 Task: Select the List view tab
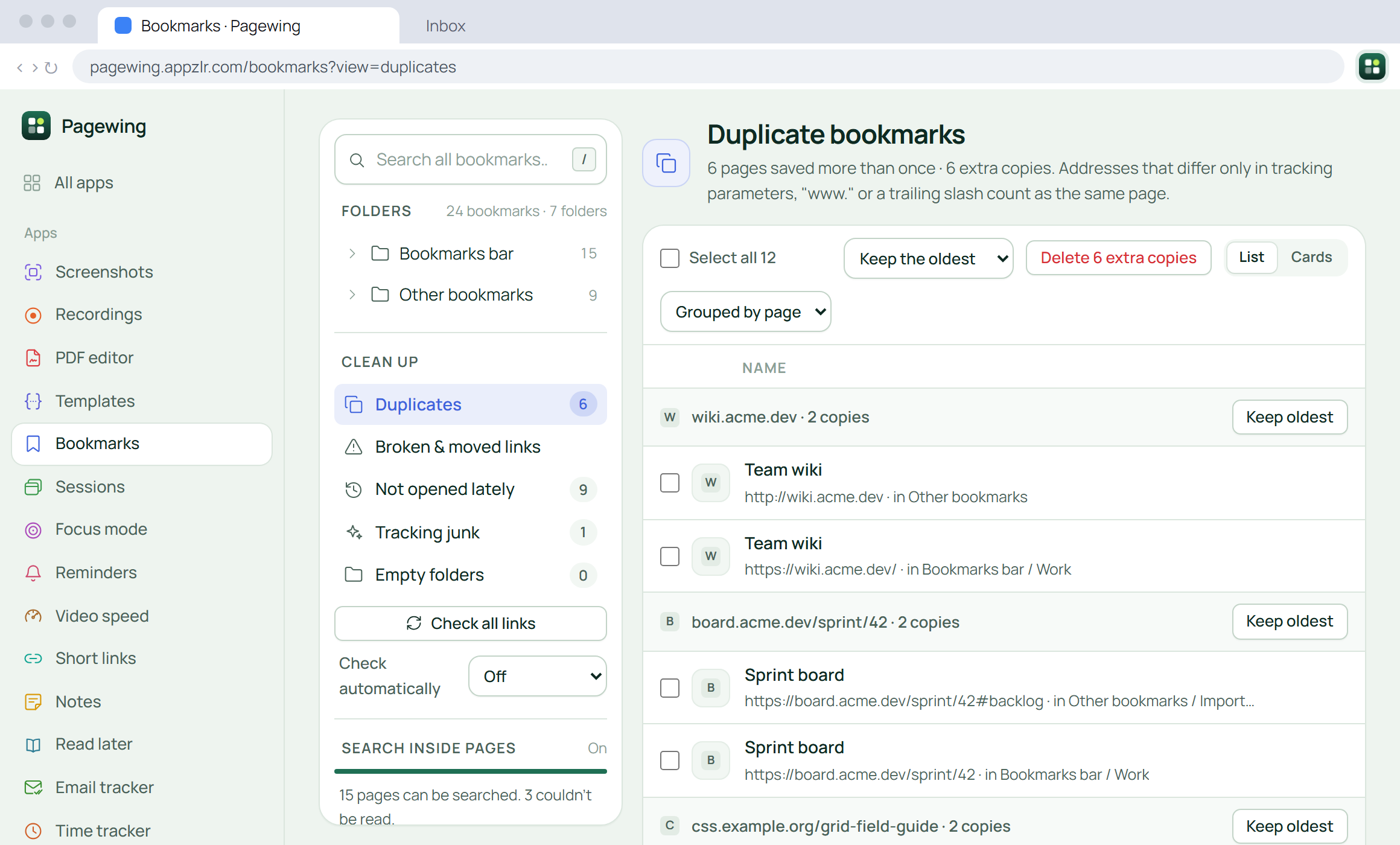(1252, 257)
